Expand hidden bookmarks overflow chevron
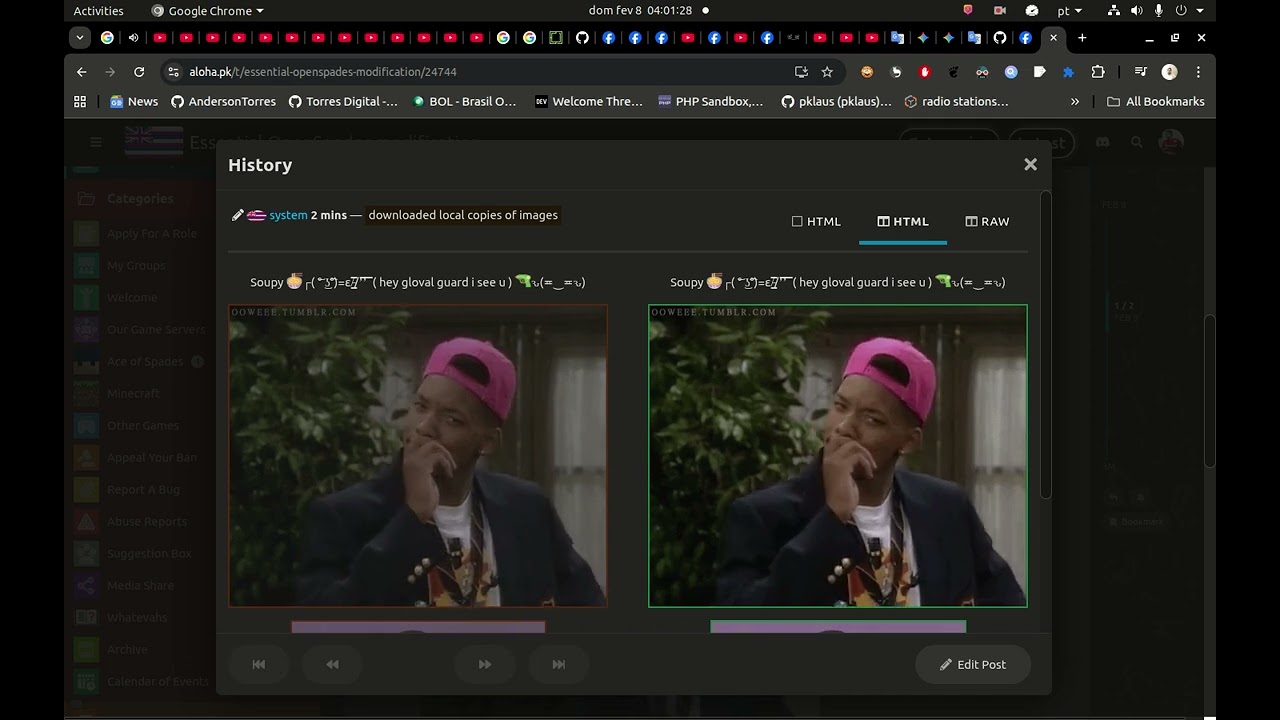 coord(1075,101)
